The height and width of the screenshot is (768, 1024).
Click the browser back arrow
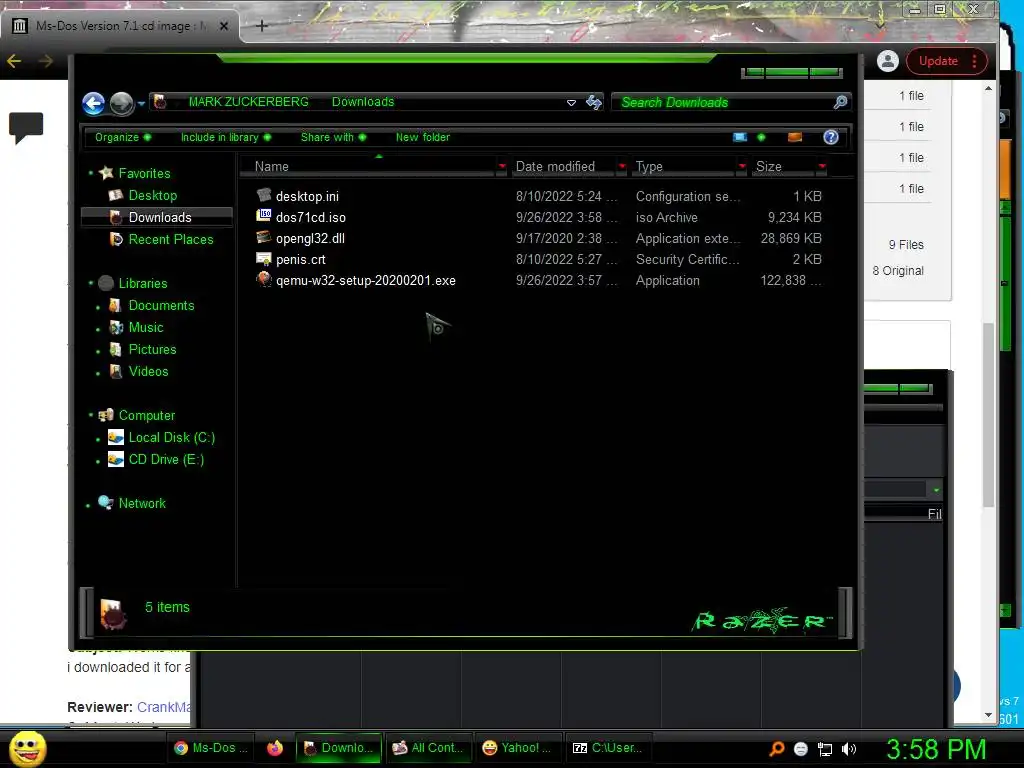pyautogui.click(x=14, y=61)
